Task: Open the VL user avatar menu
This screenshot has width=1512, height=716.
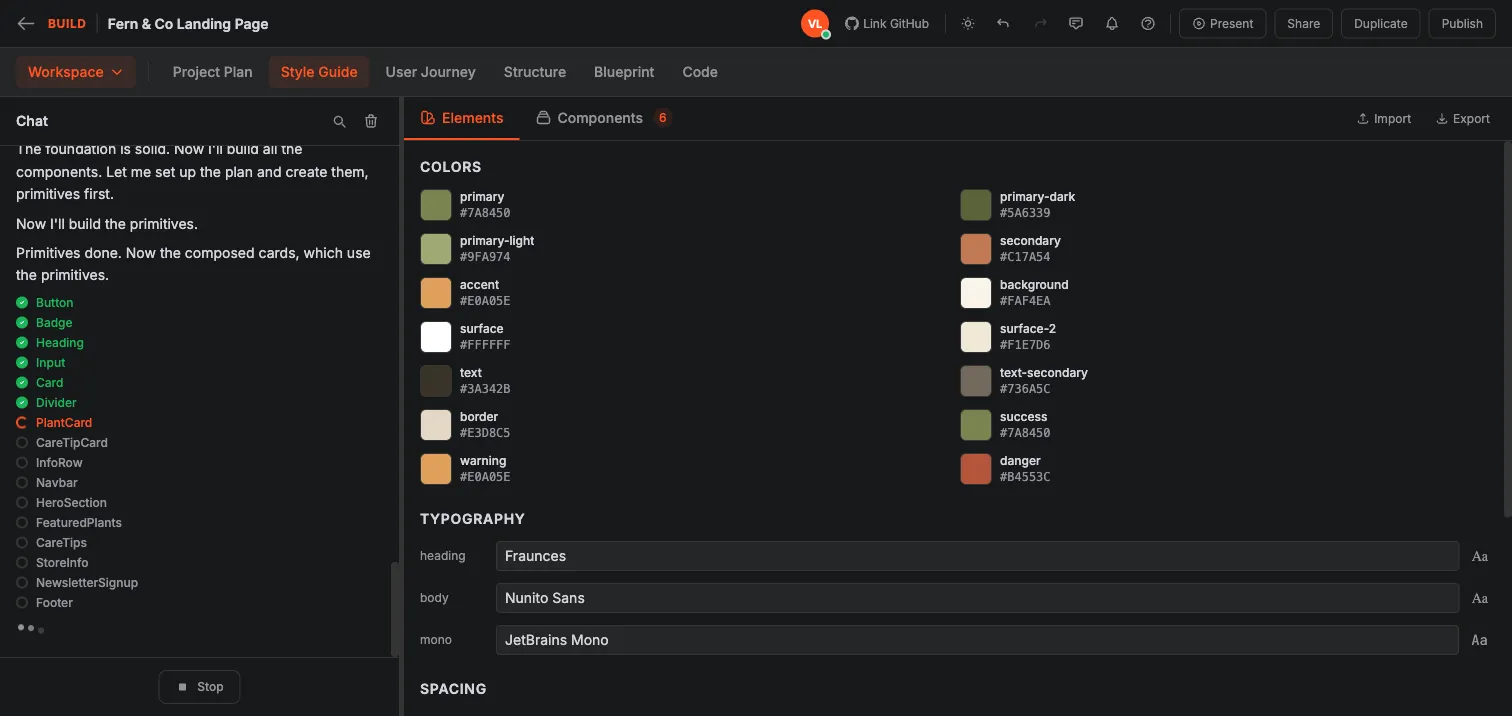Action: point(815,24)
